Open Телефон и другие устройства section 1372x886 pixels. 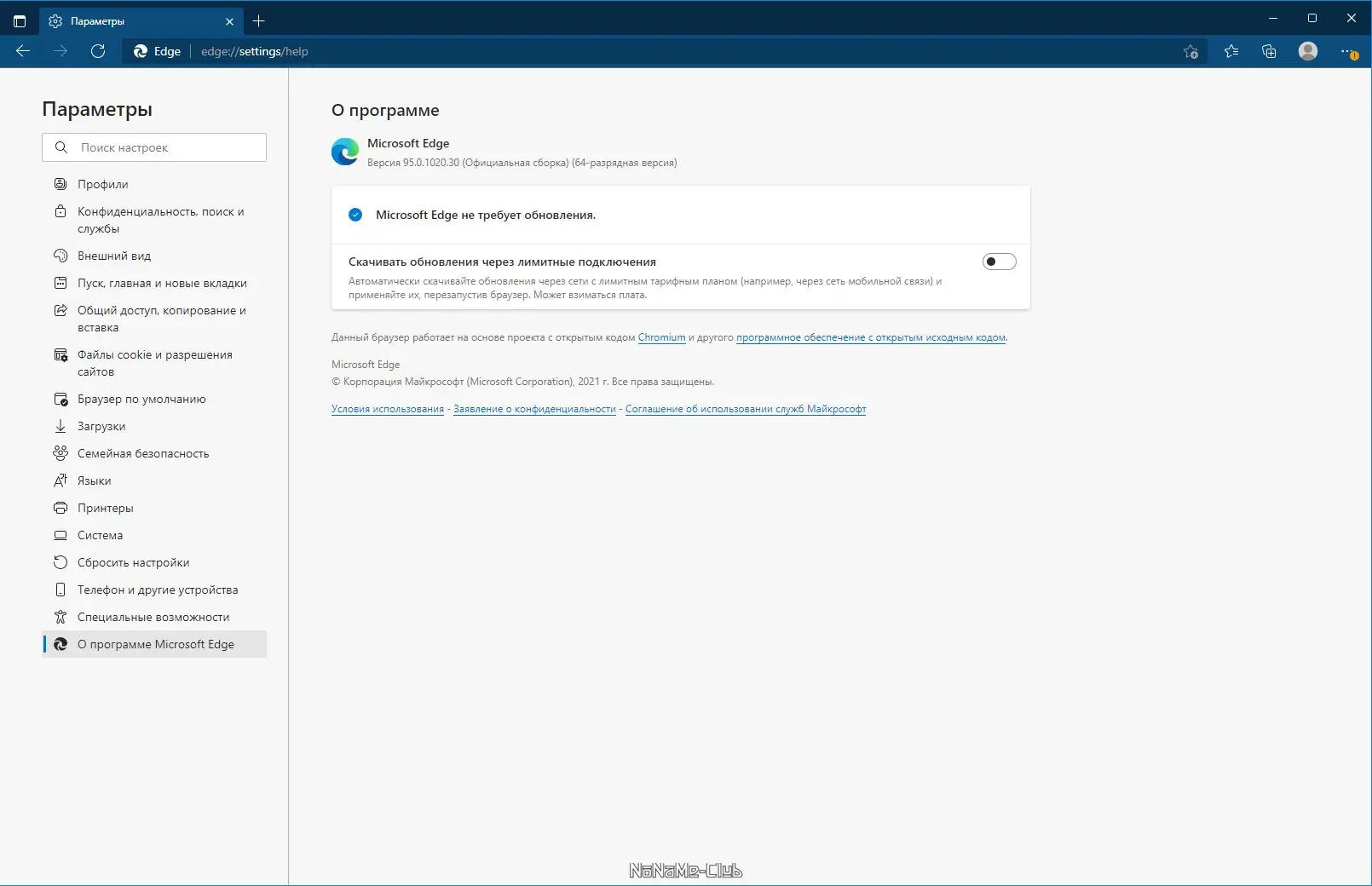pos(154,590)
